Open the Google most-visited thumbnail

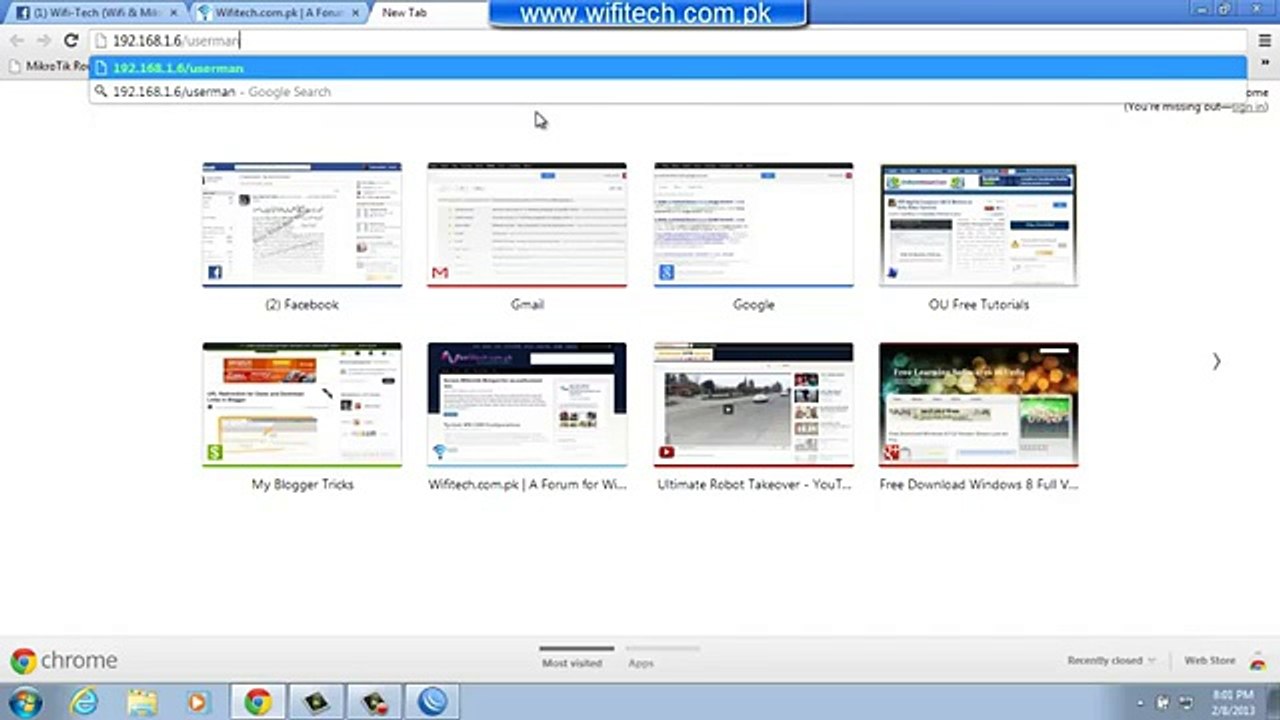click(754, 225)
